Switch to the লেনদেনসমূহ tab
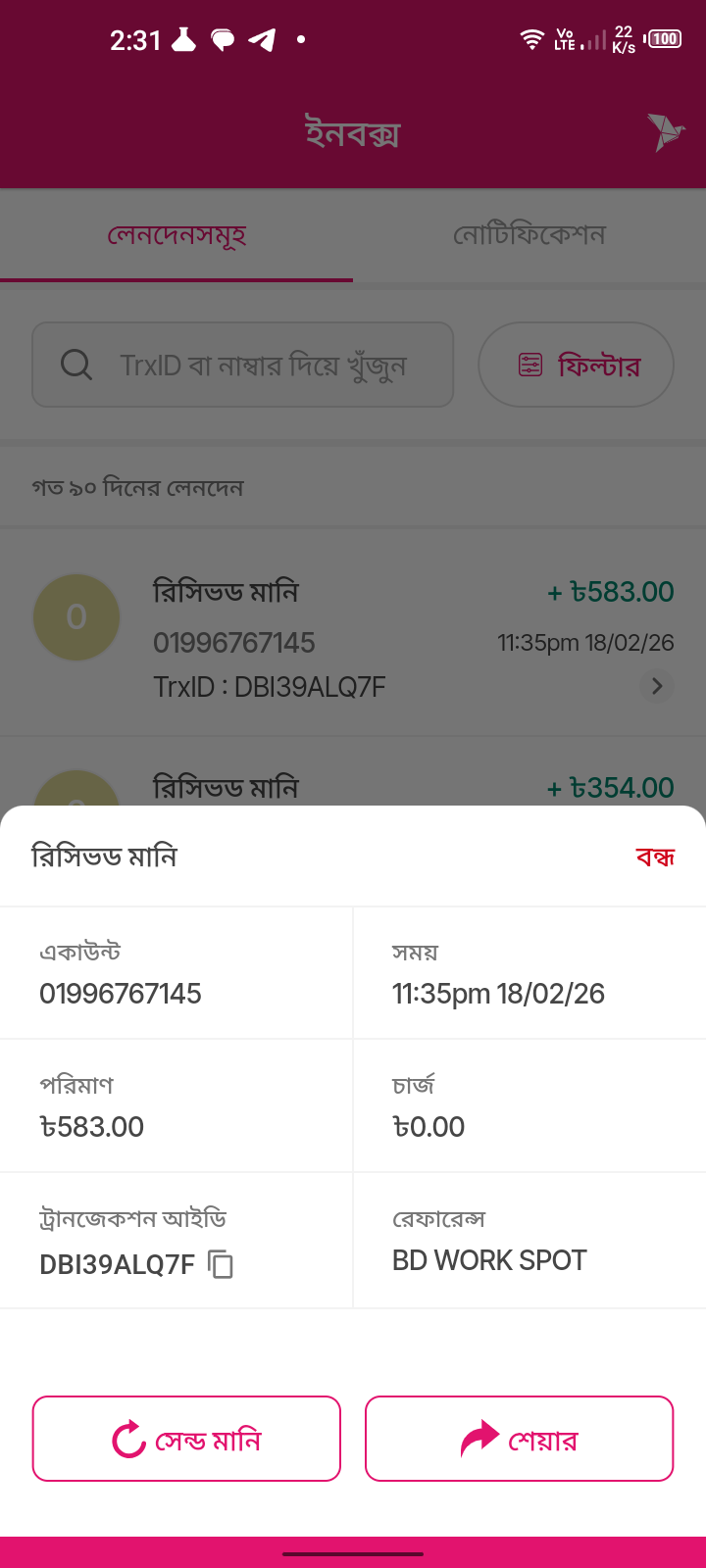Viewport: 706px width, 1568px height. tap(176, 235)
